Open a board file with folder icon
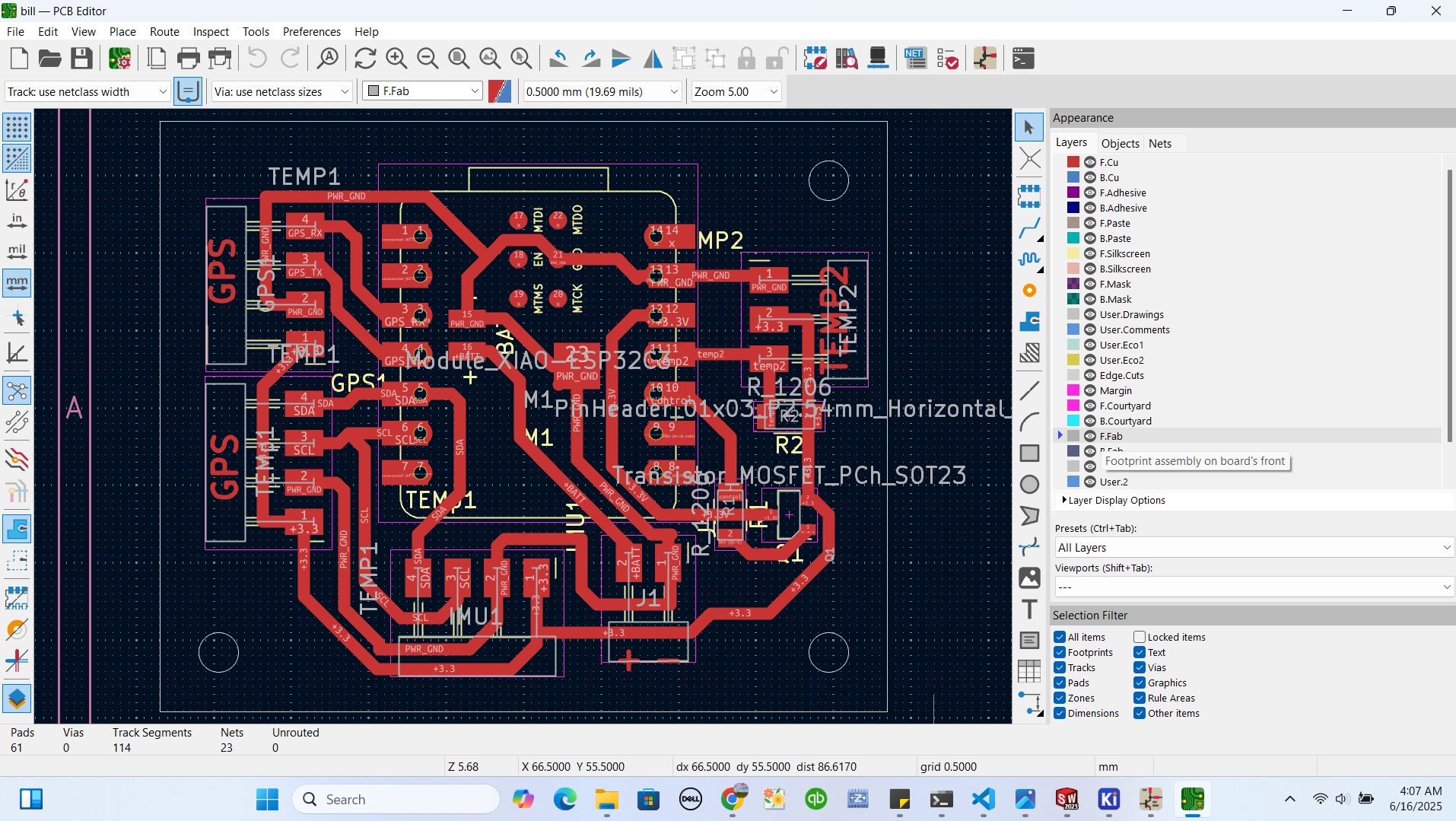The height and width of the screenshot is (821, 1456). (50, 59)
